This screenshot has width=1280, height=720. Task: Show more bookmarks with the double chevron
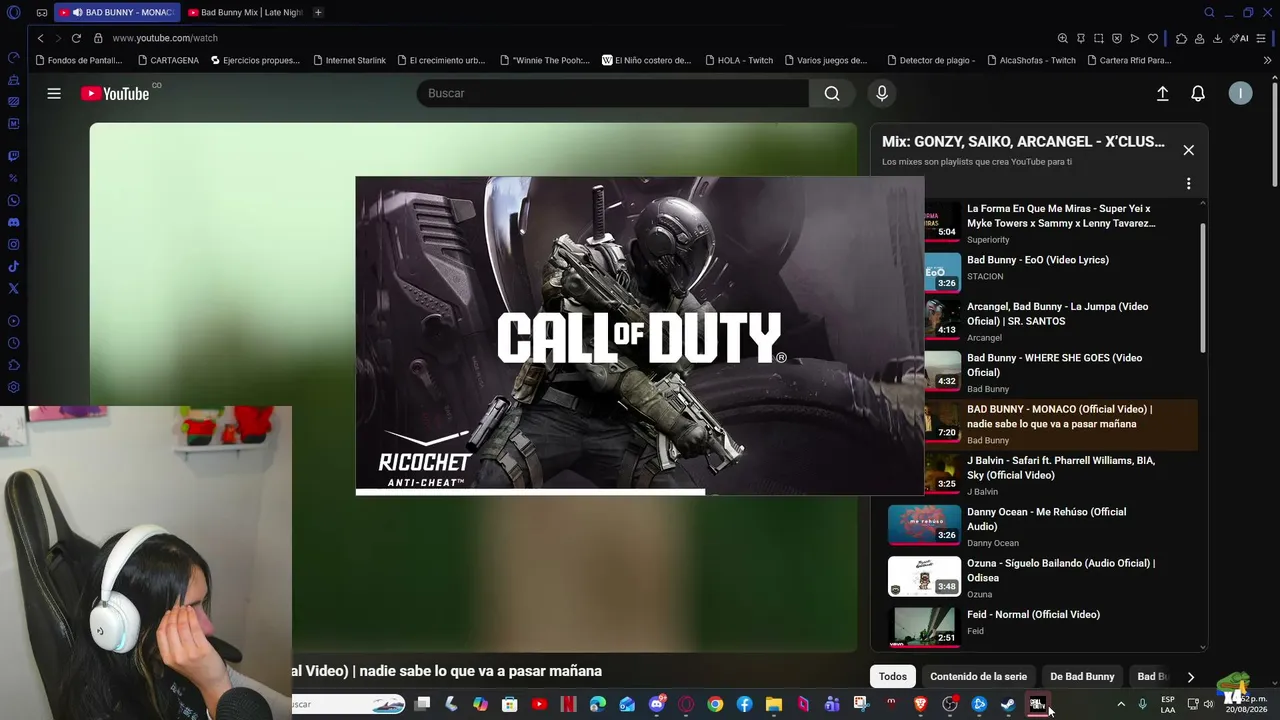pyautogui.click(x=1267, y=60)
